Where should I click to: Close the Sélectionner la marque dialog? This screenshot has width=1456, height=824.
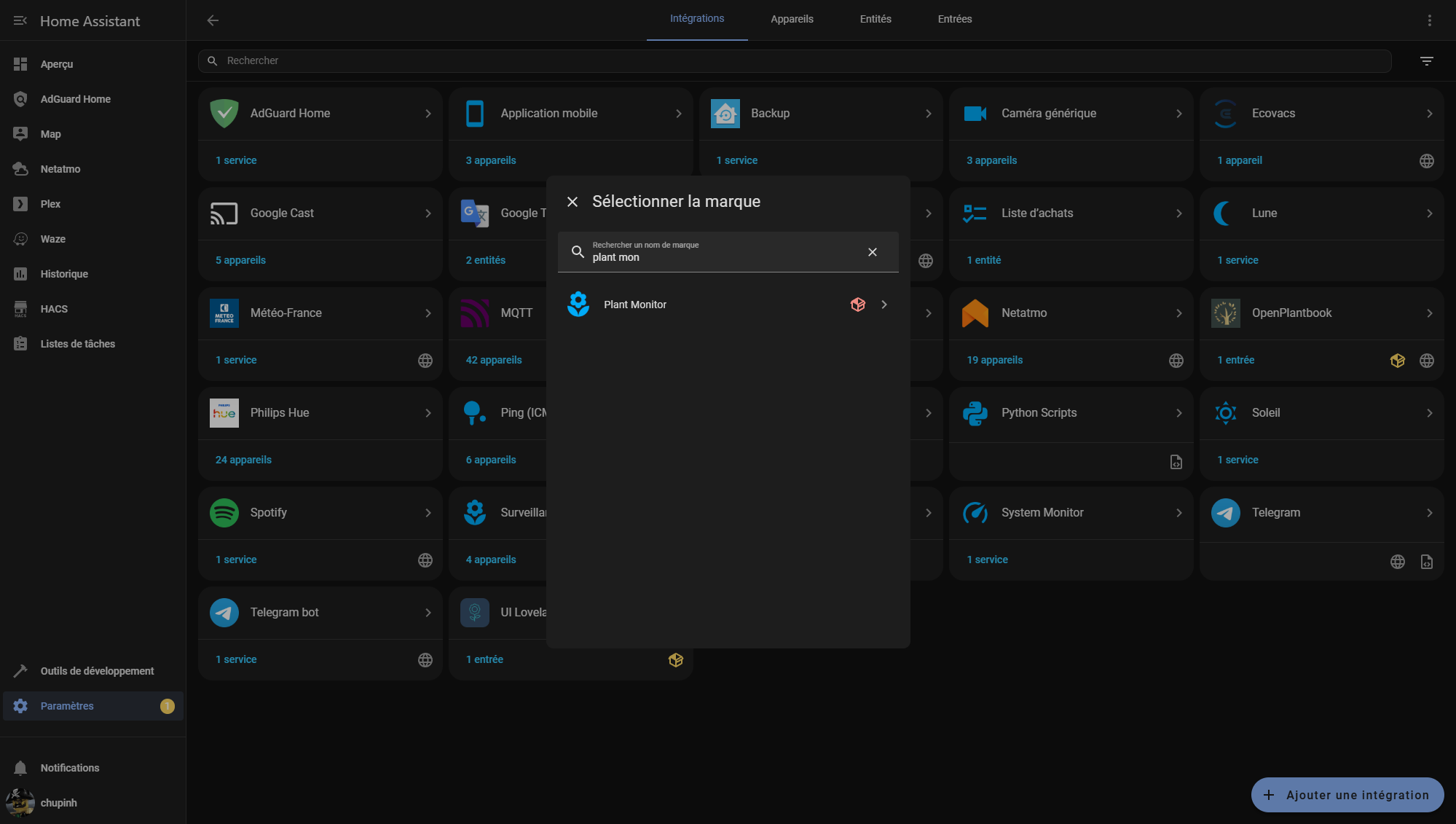coord(572,202)
